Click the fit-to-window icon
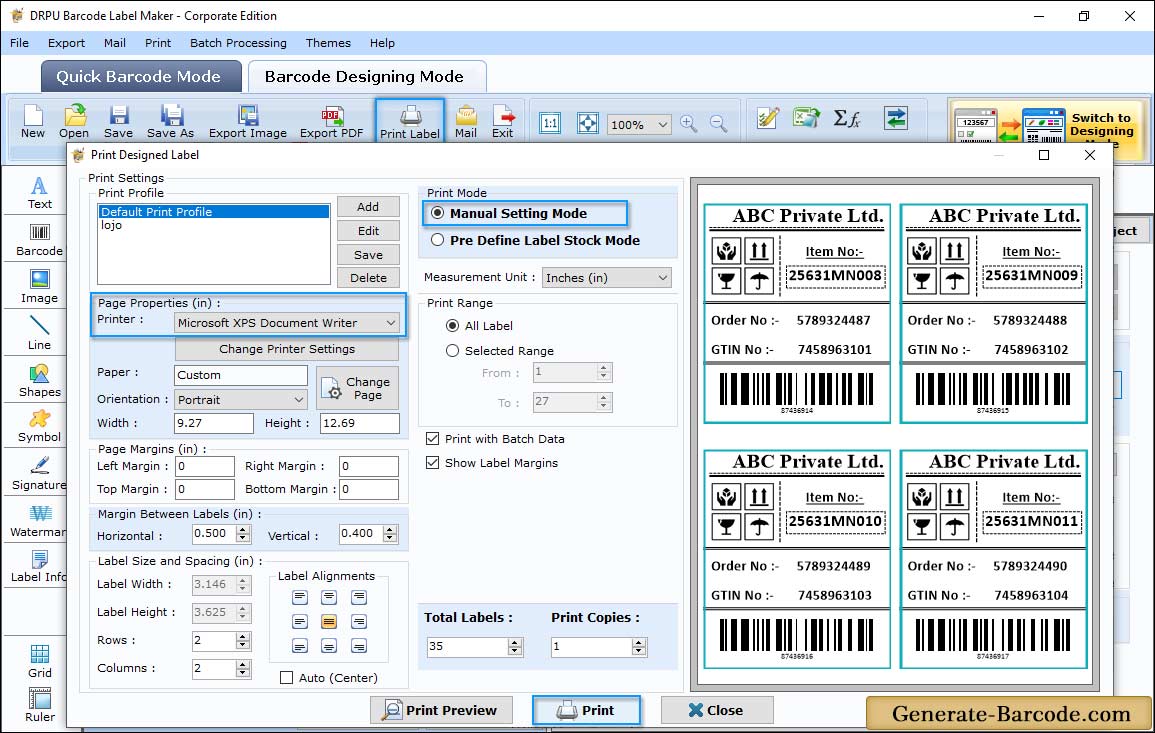The image size is (1155, 733). click(588, 123)
